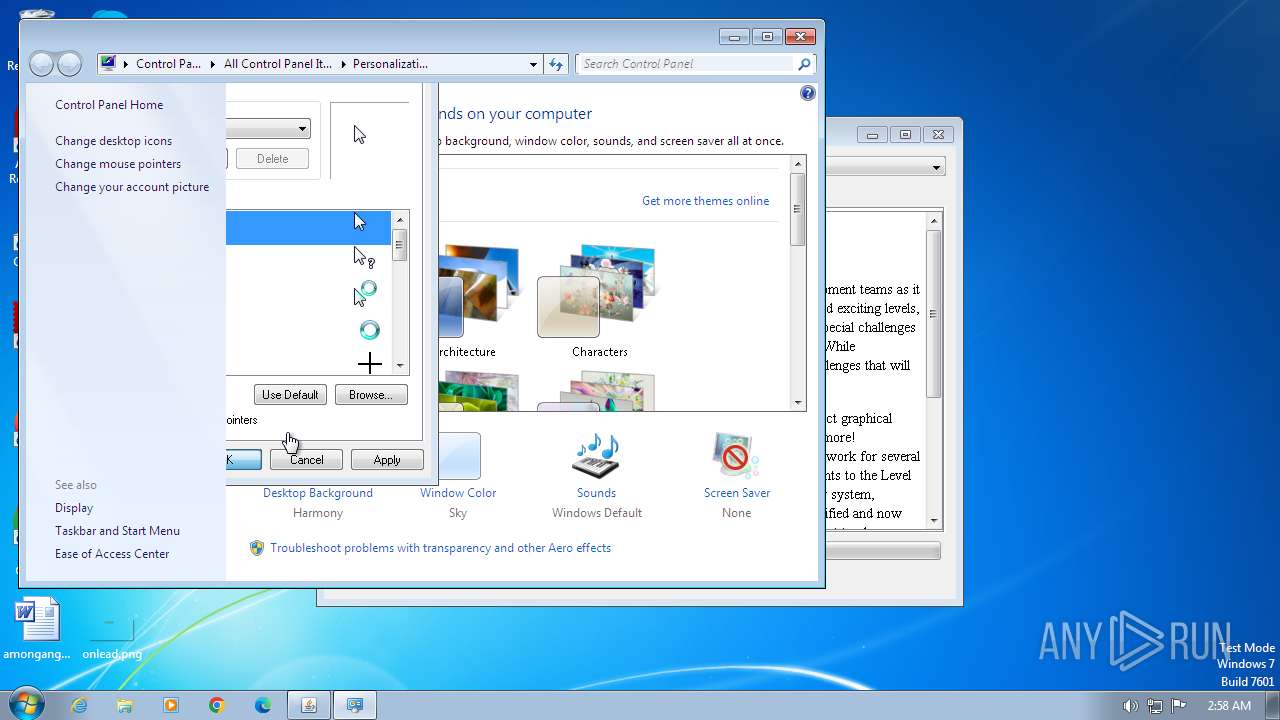The height and width of the screenshot is (720, 1280).
Task: Click the taskbar clock showing 2:58 AM
Action: coord(1229,705)
